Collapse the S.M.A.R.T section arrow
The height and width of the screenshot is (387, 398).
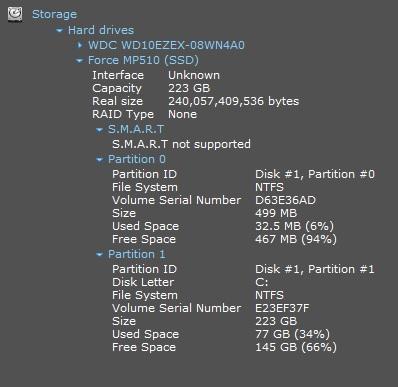pyautogui.click(x=99, y=130)
